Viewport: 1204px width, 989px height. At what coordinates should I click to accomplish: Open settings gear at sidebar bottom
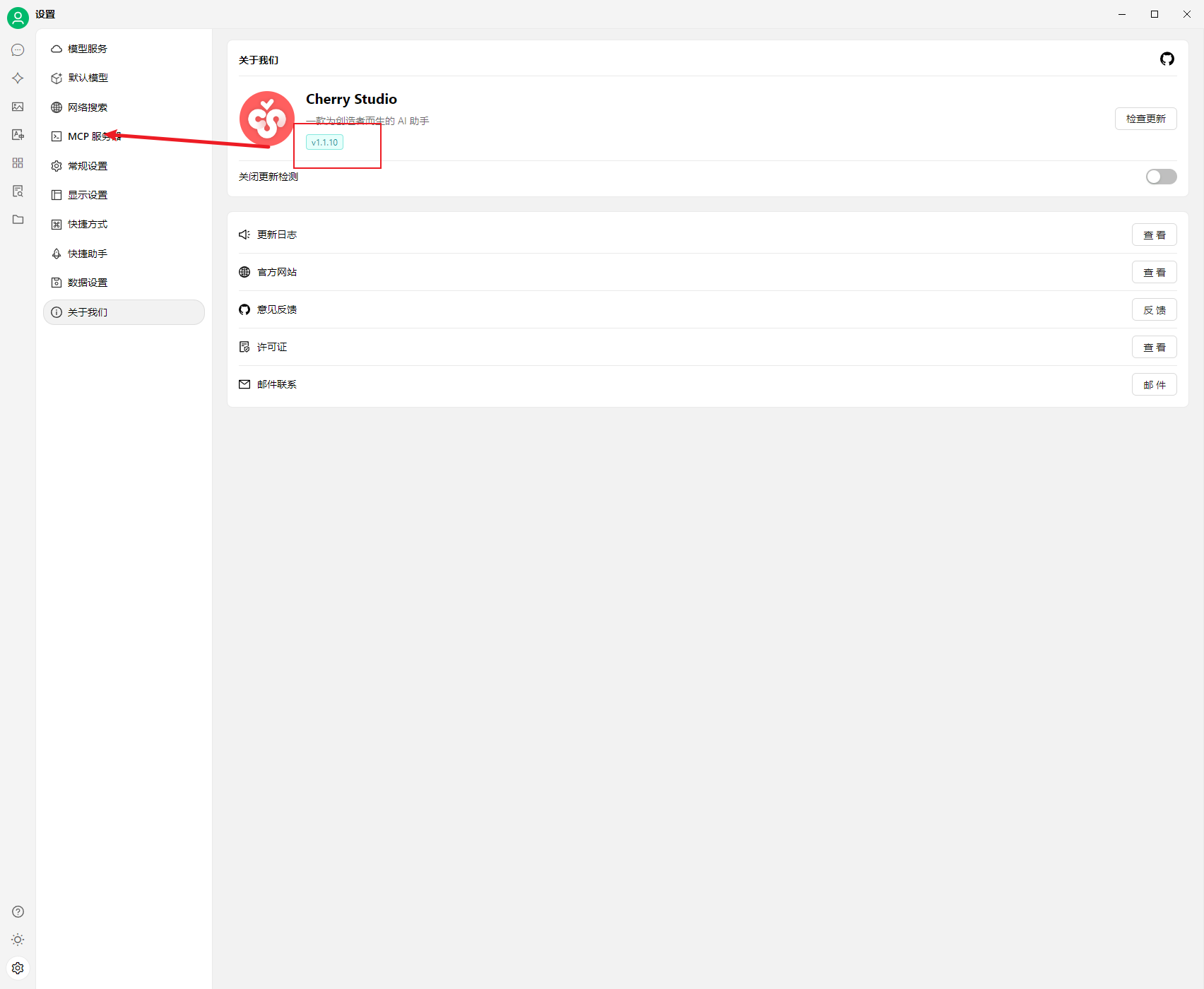coord(18,969)
